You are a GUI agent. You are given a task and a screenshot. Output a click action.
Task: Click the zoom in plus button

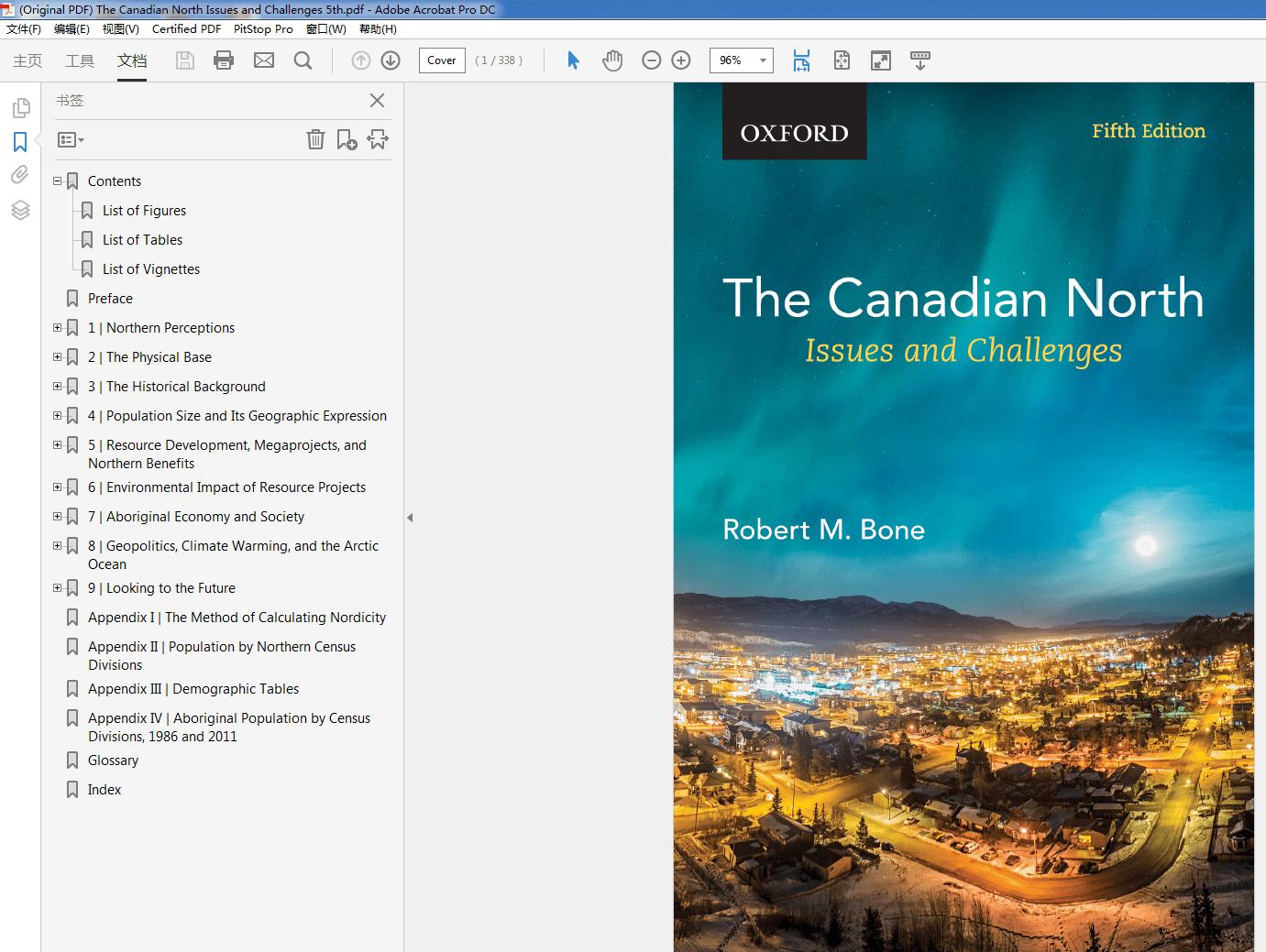point(681,60)
